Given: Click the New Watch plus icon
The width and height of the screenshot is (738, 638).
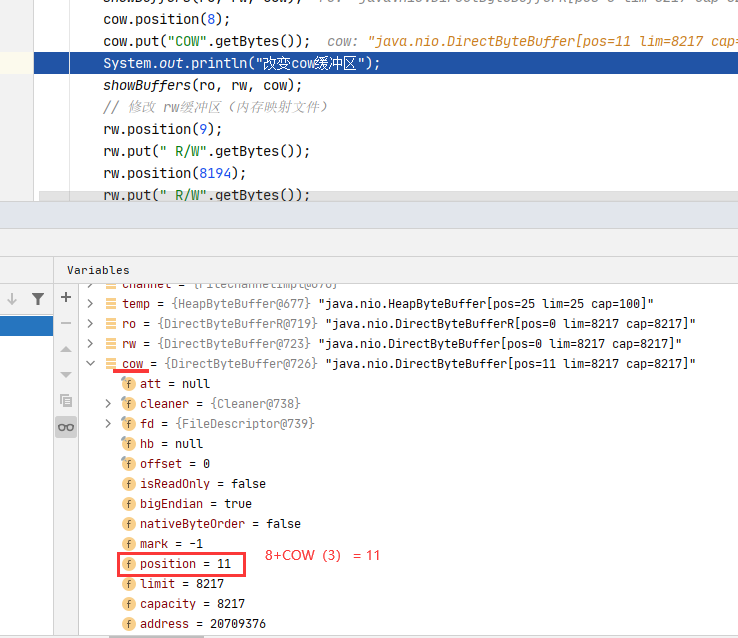Looking at the screenshot, I should tap(66, 297).
